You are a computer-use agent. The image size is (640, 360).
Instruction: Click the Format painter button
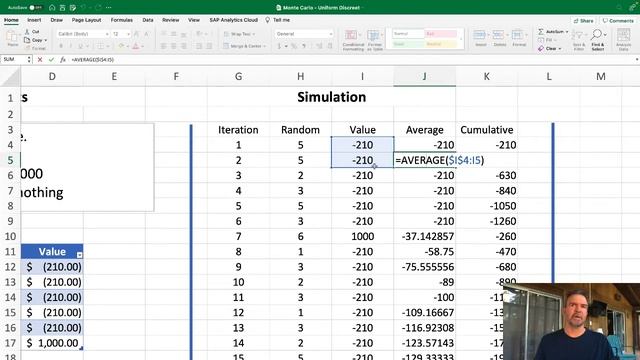click(x=35, y=48)
